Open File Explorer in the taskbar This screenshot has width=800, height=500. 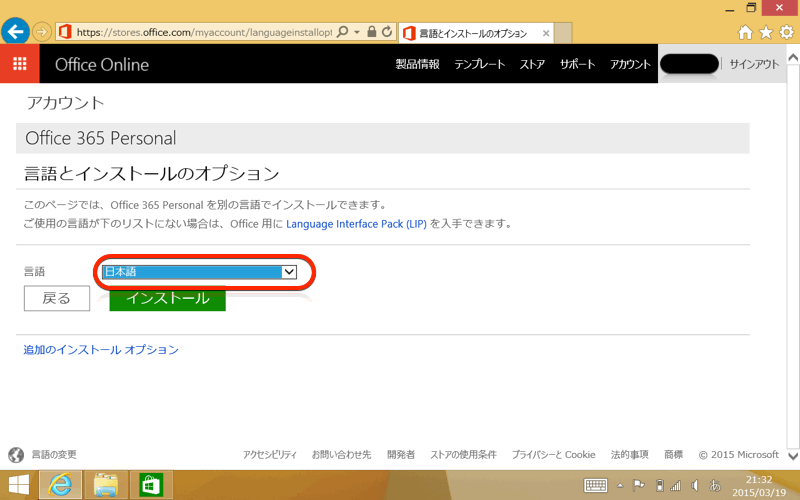[106, 485]
